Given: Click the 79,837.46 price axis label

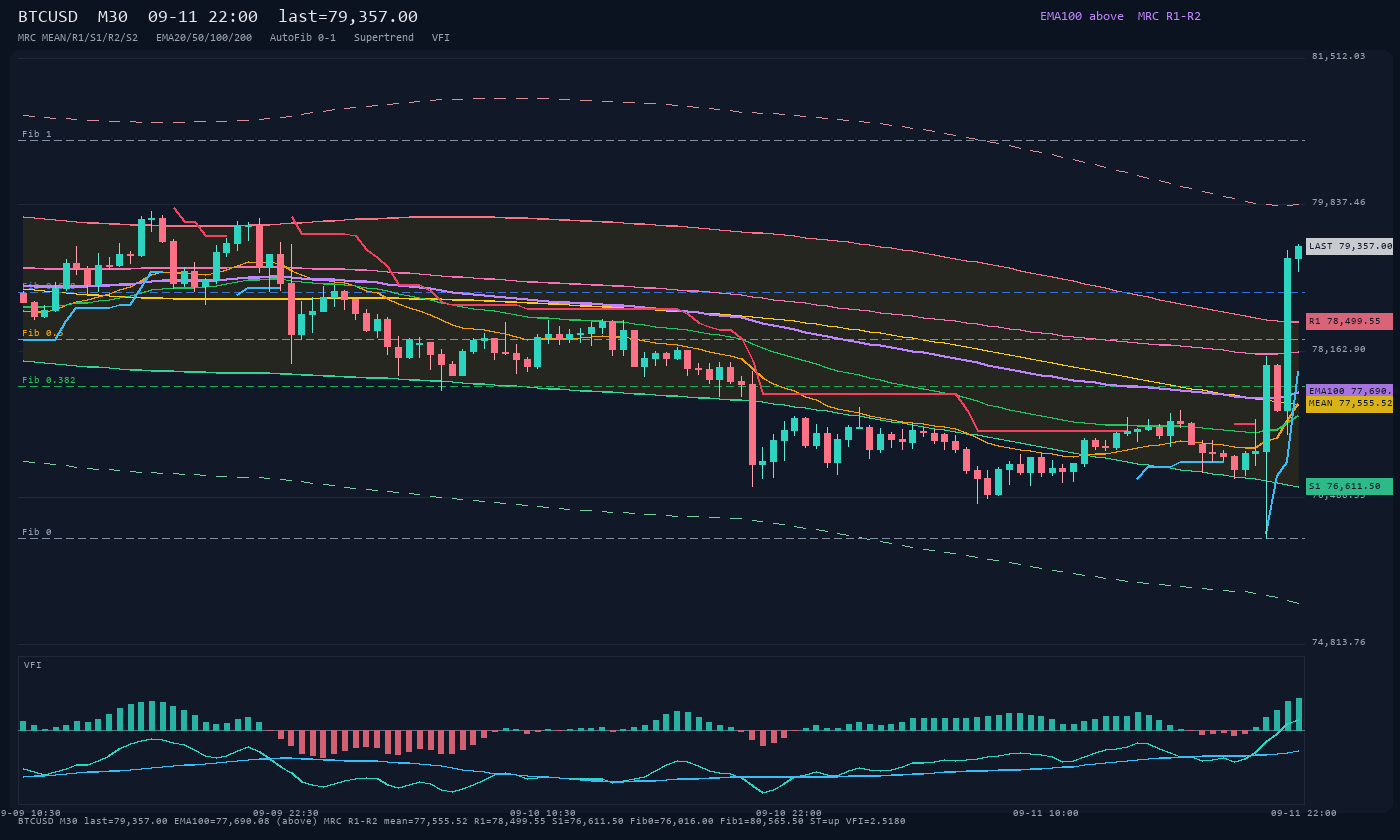Looking at the screenshot, I should [x=1338, y=202].
